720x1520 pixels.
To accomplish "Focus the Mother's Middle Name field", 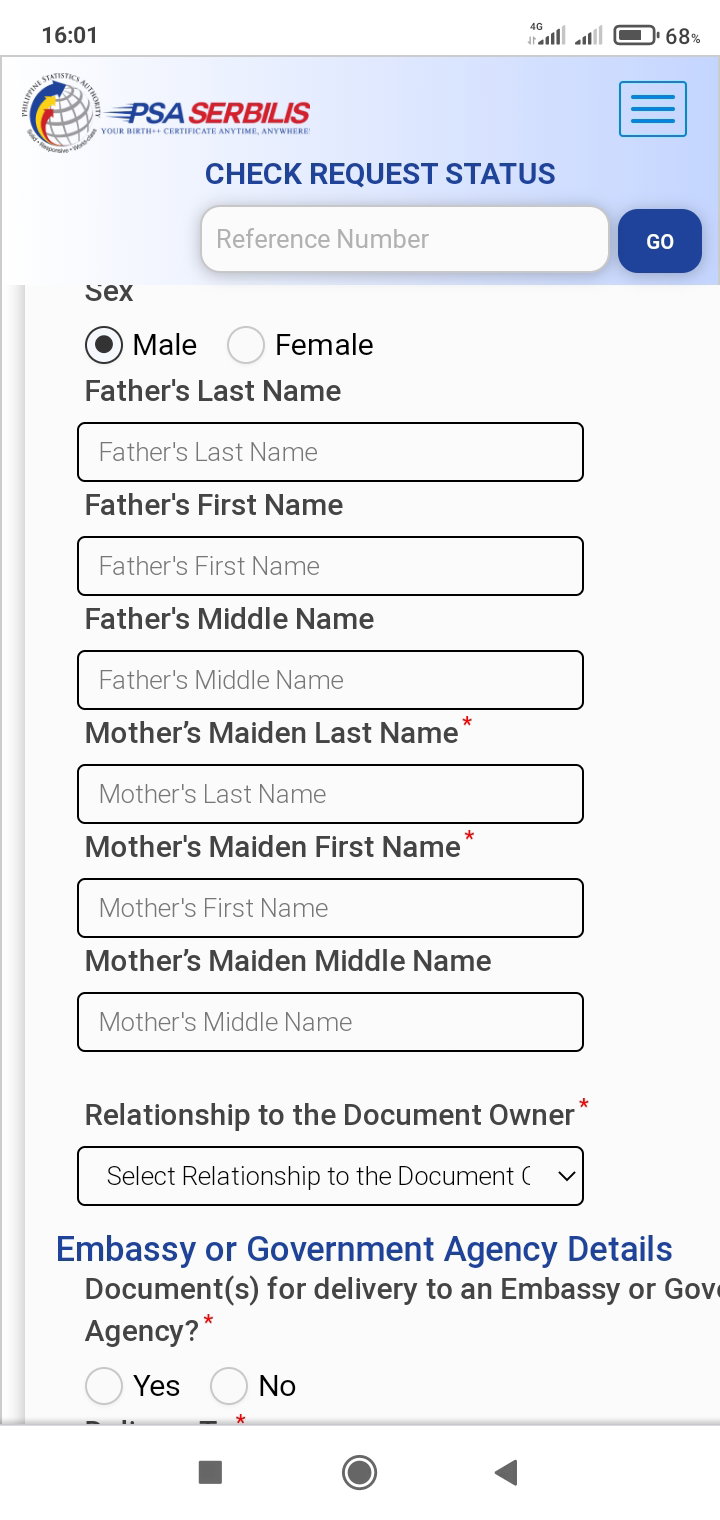I will point(330,1022).
